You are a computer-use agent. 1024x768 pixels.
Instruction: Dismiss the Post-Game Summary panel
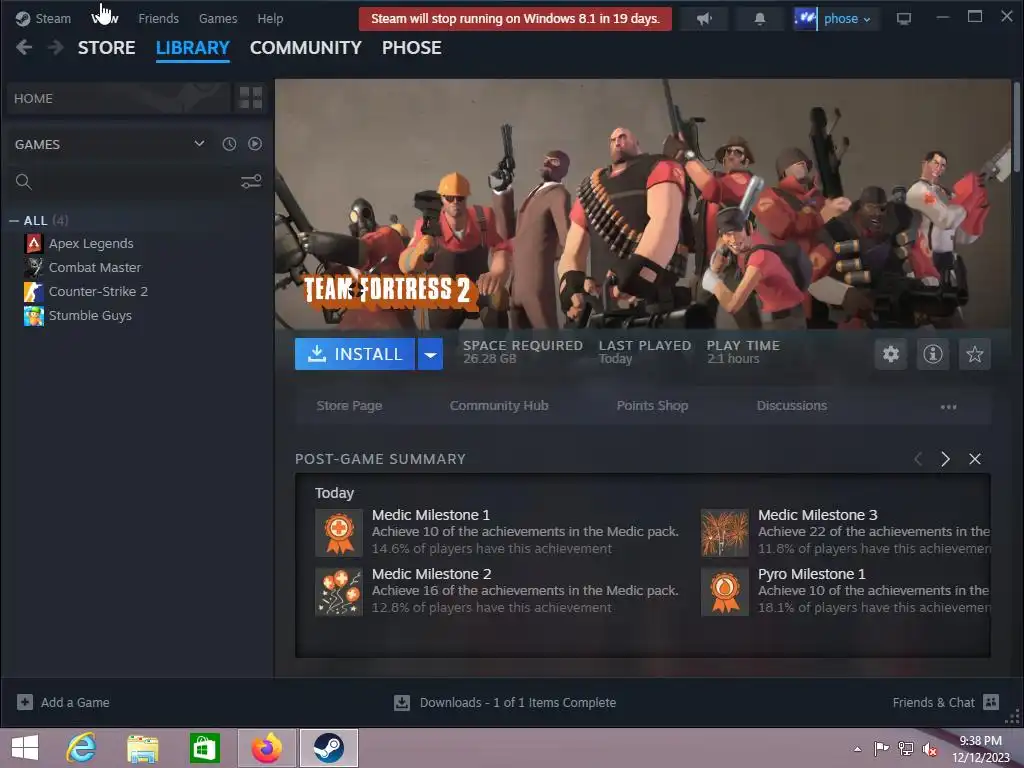[x=974, y=459]
